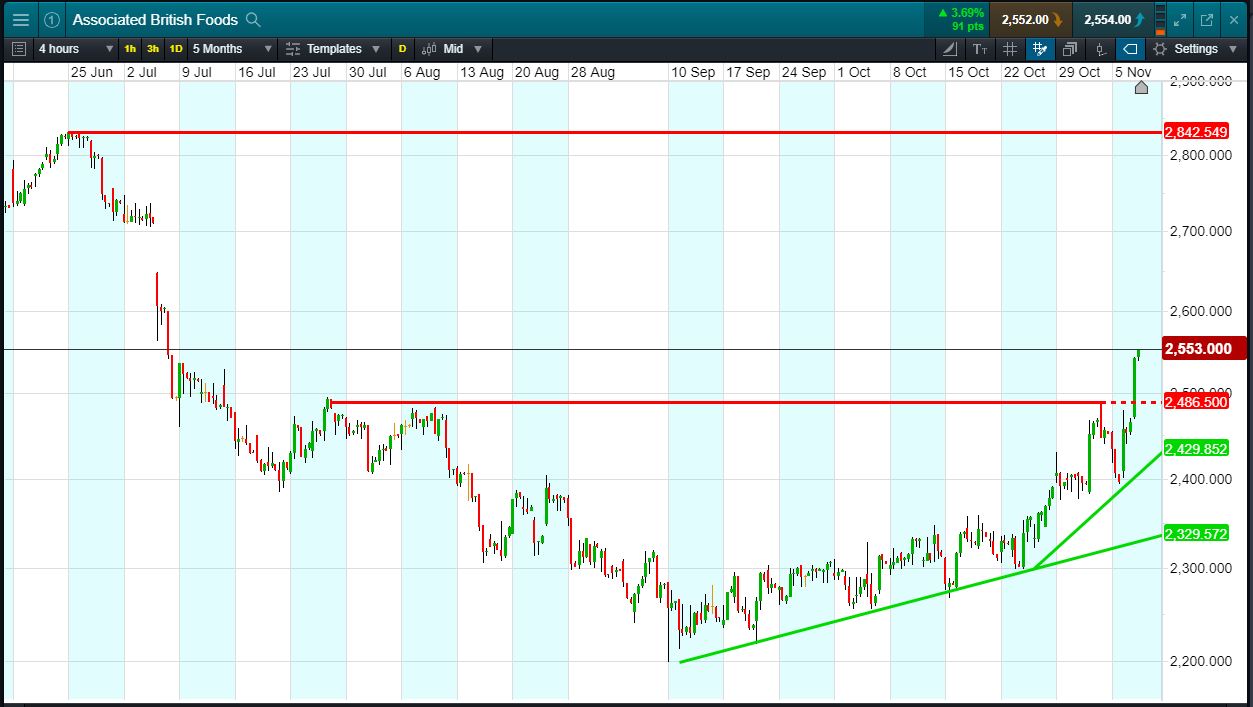Click the chart list icon left of 4 hours
The height and width of the screenshot is (707, 1253).
pos(19,48)
